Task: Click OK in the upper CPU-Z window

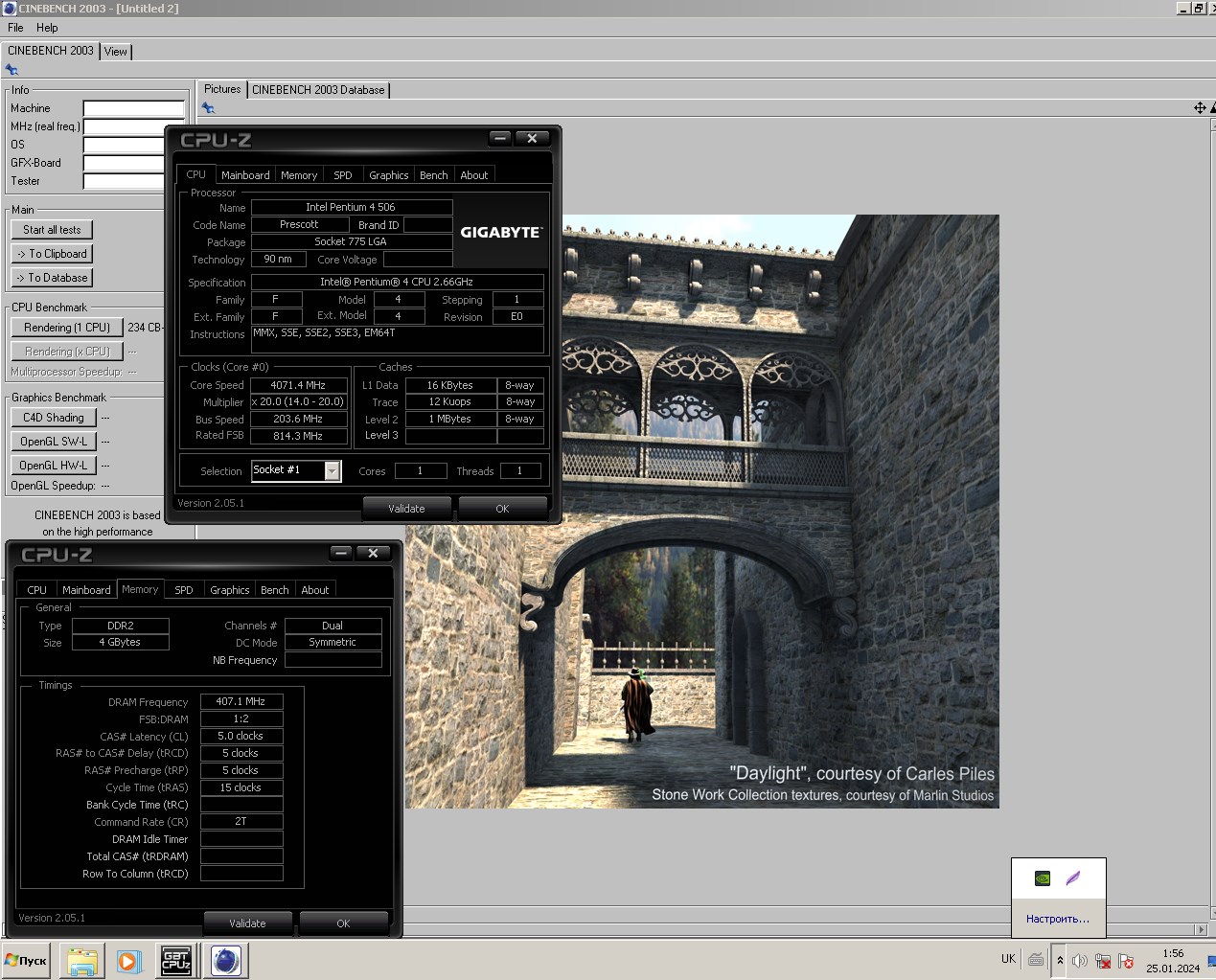Action: point(502,509)
